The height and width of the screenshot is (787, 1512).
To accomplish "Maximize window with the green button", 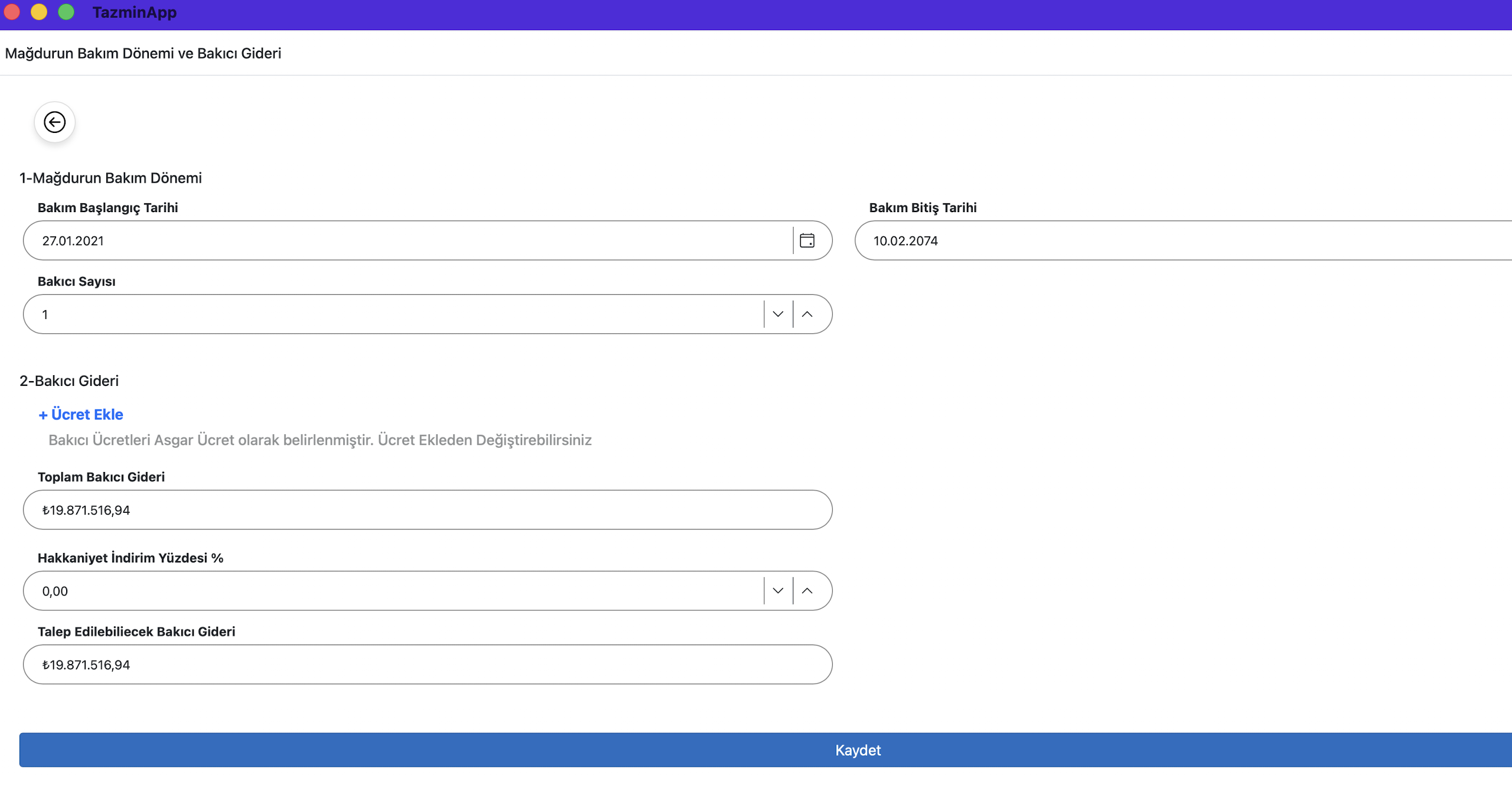I will click(x=66, y=12).
